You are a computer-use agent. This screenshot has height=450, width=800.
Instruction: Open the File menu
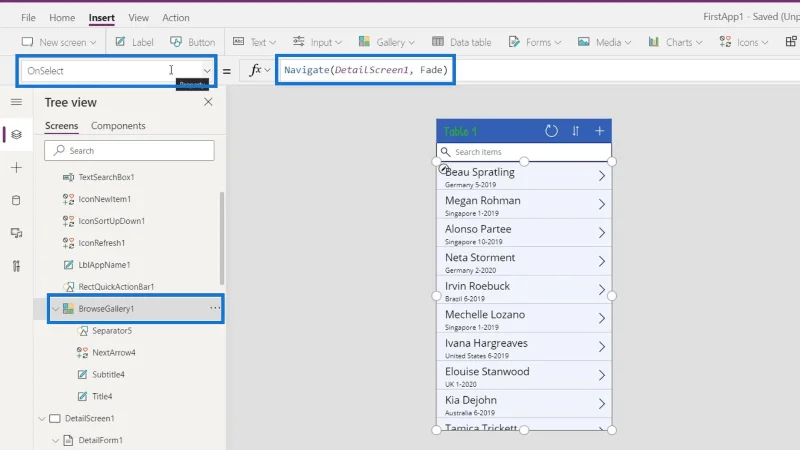(x=28, y=17)
